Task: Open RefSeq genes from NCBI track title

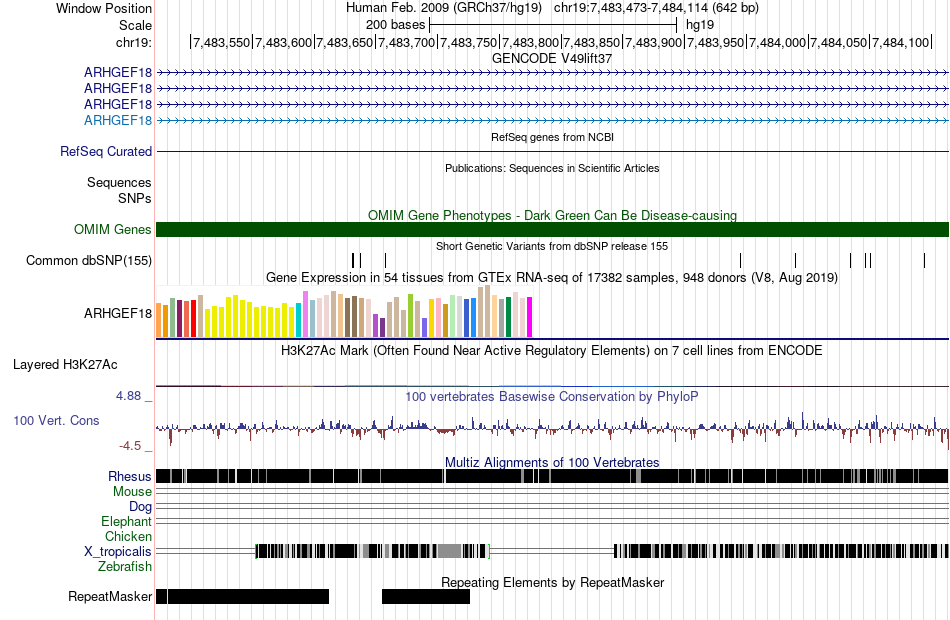Action: (x=552, y=138)
